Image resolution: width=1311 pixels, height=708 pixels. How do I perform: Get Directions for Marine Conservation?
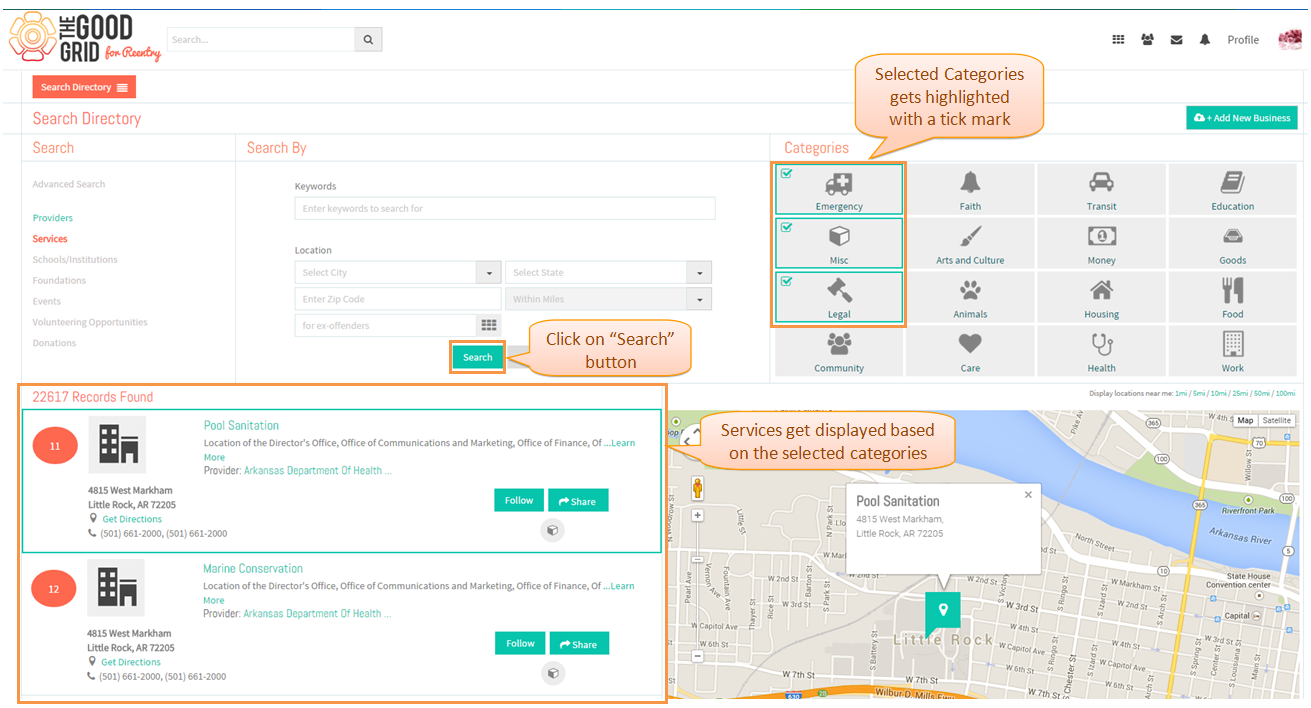[x=130, y=662]
